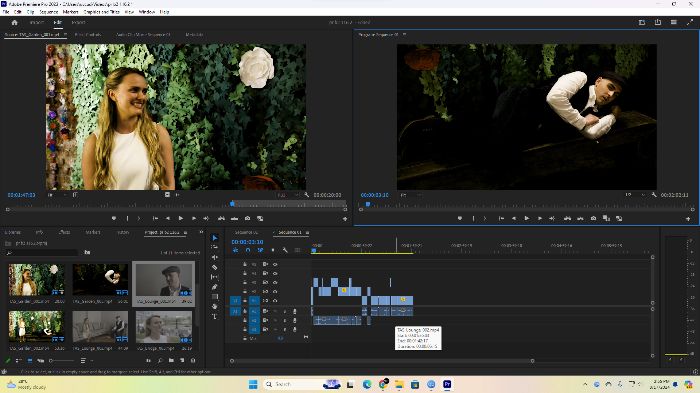
Task: Toggle visibility eye on track V1
Action: click(x=275, y=301)
